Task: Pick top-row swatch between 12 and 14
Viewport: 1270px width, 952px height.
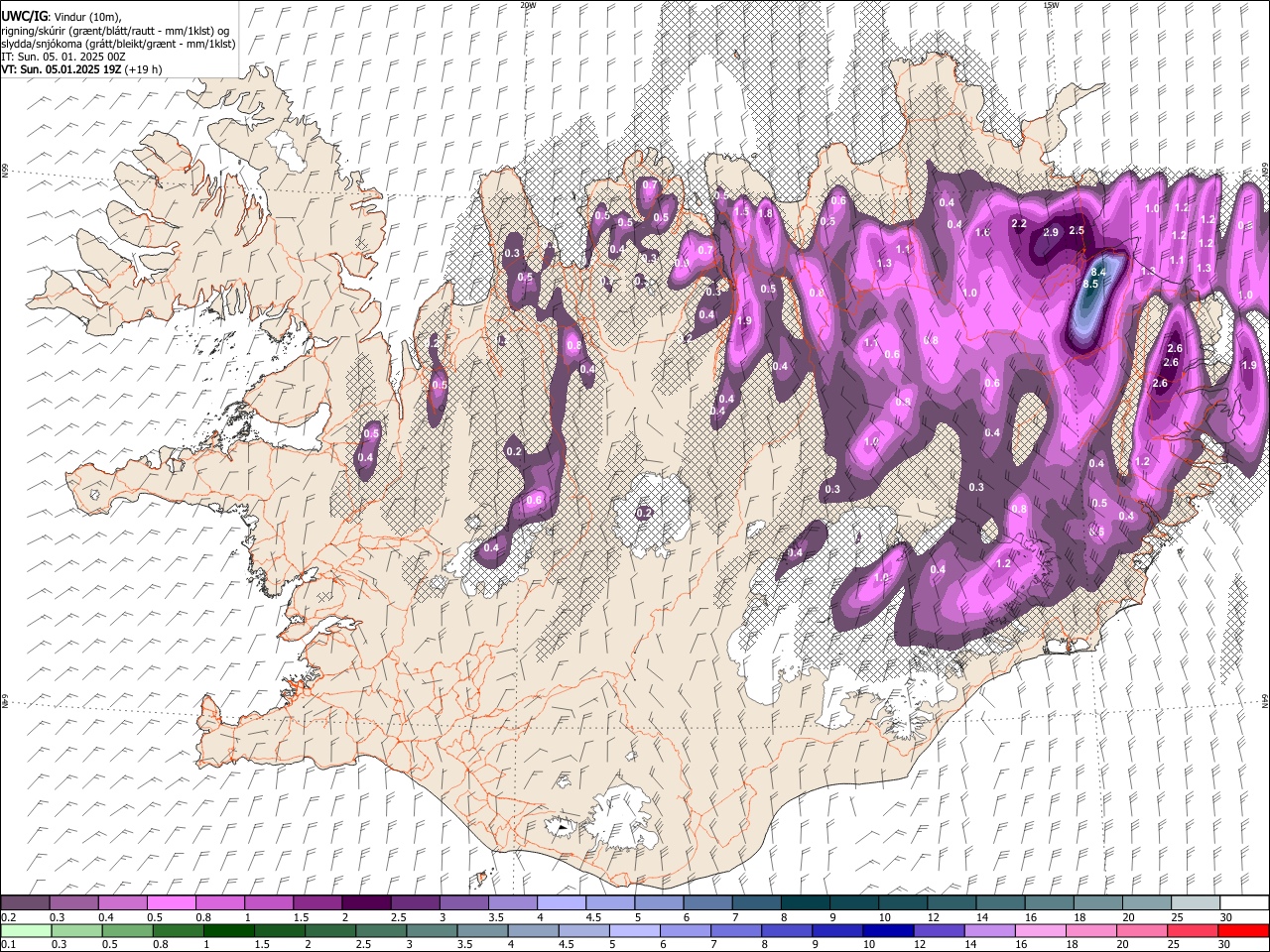Action: [x=951, y=903]
